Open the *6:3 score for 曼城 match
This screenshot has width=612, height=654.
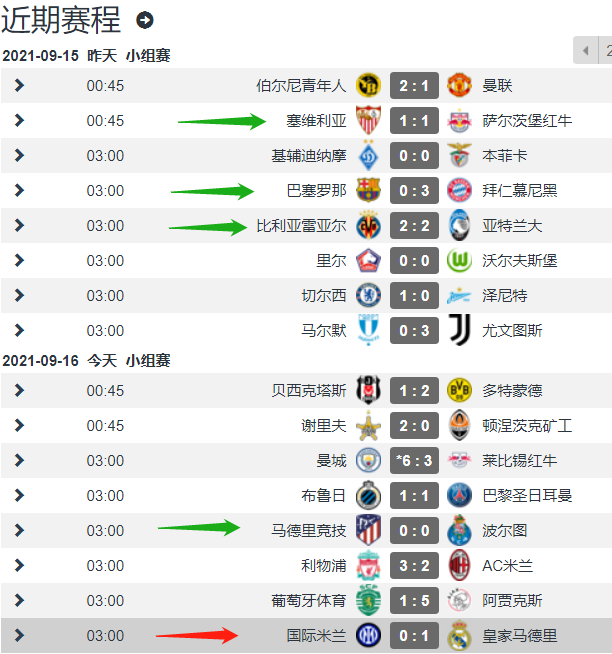tap(414, 460)
